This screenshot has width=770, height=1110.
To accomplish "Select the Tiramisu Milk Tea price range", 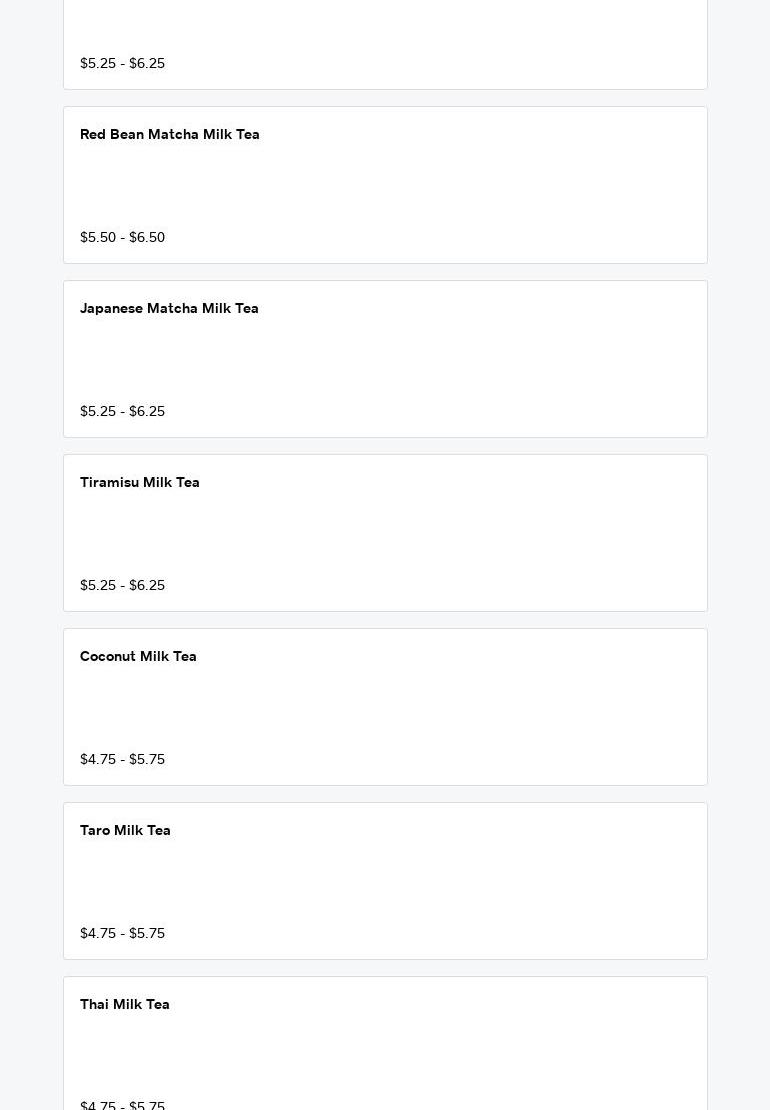I will point(122,586).
